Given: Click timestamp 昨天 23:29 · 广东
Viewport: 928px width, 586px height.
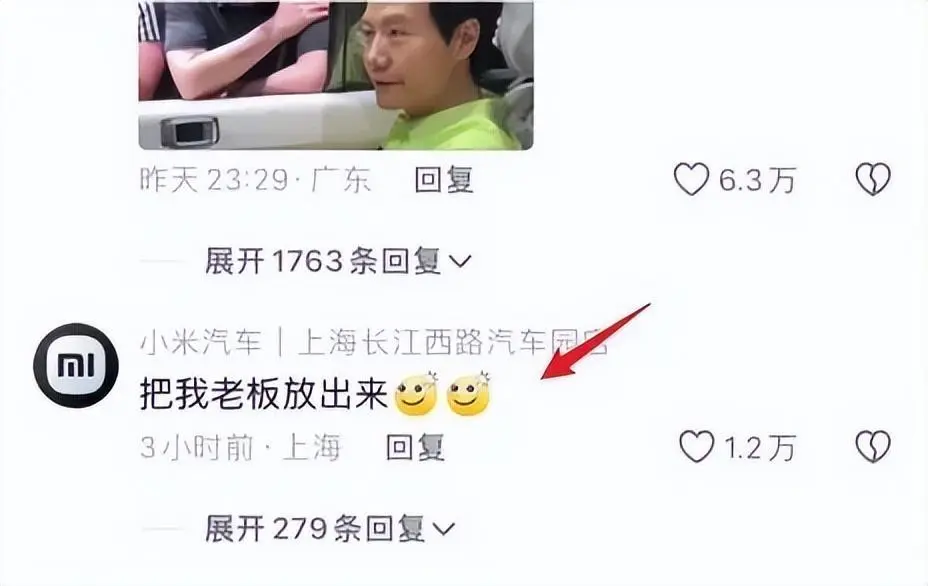Looking at the screenshot, I should pos(256,179).
